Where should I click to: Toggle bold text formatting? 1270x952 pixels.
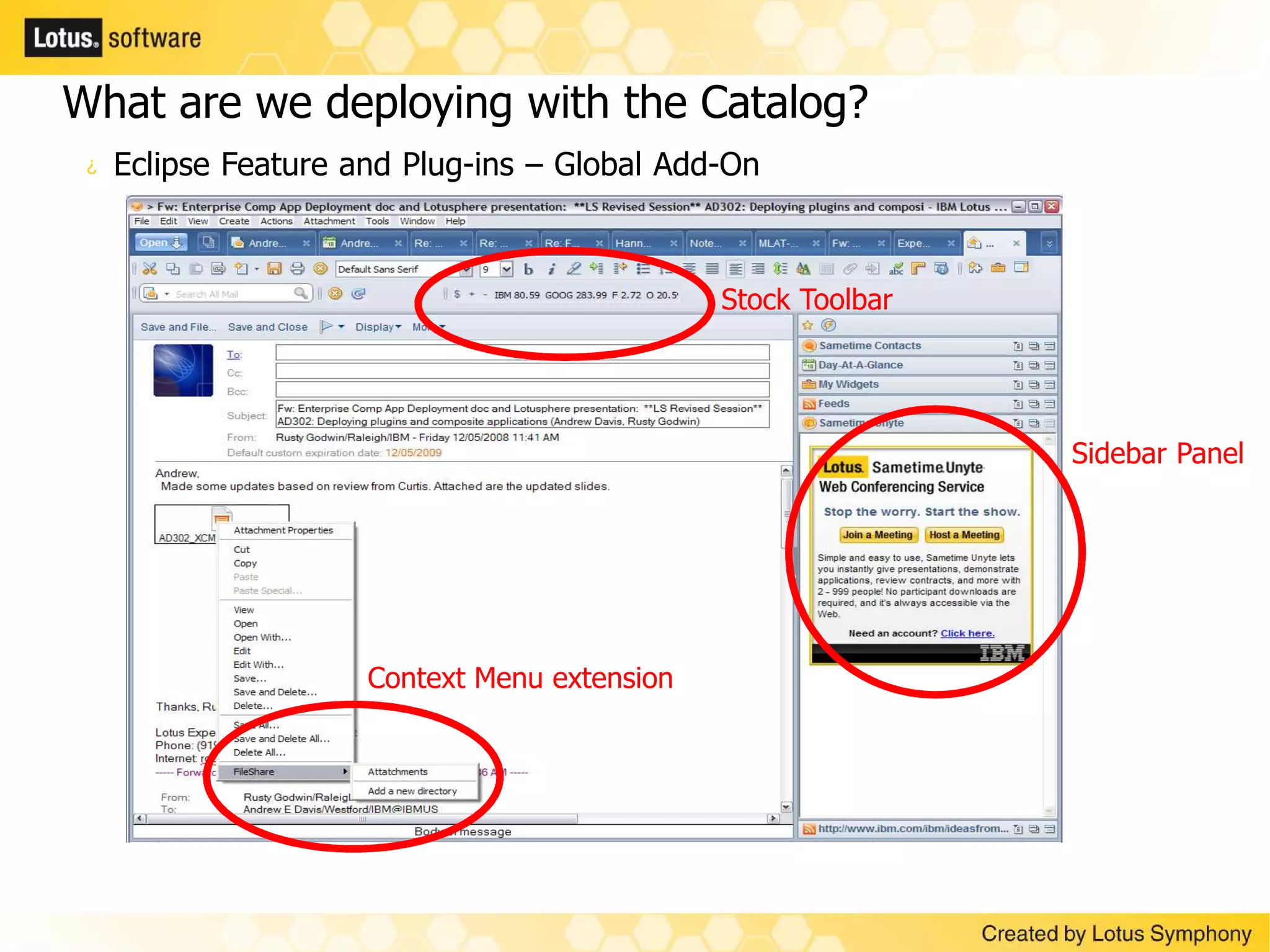coord(528,269)
